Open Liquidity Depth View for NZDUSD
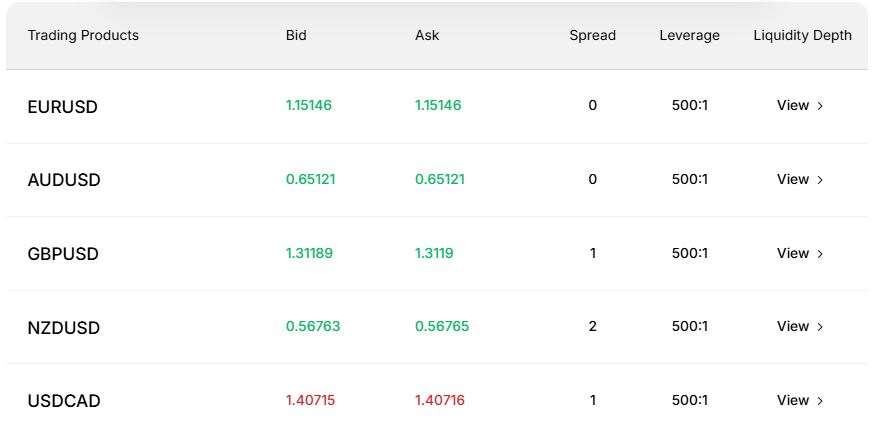 click(800, 326)
